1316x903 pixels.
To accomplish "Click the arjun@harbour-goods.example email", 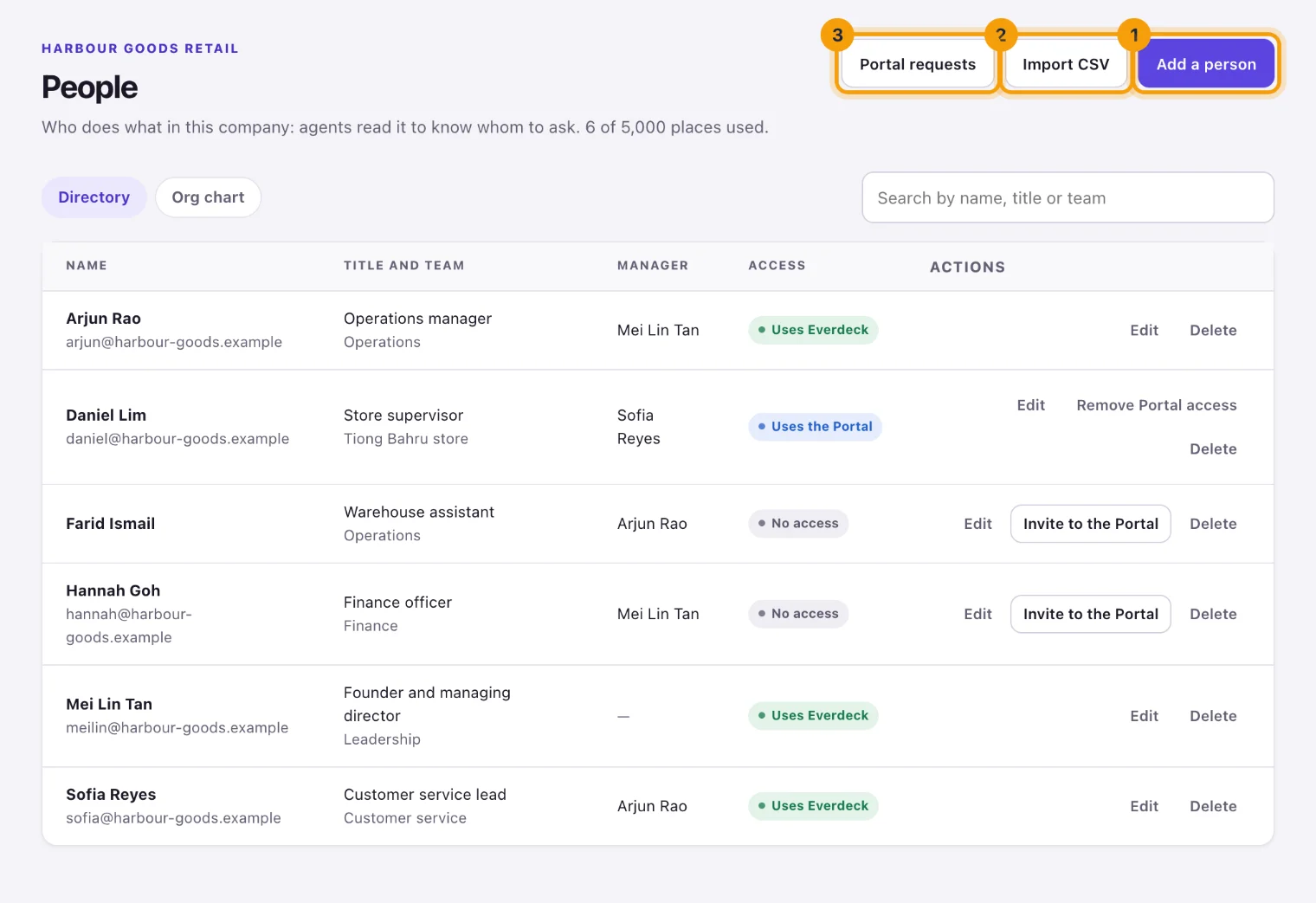I will (x=174, y=342).
